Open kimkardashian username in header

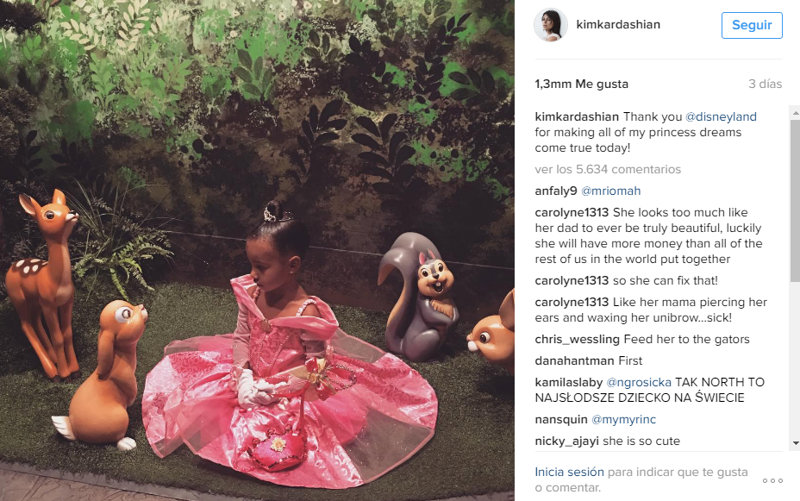click(x=618, y=24)
